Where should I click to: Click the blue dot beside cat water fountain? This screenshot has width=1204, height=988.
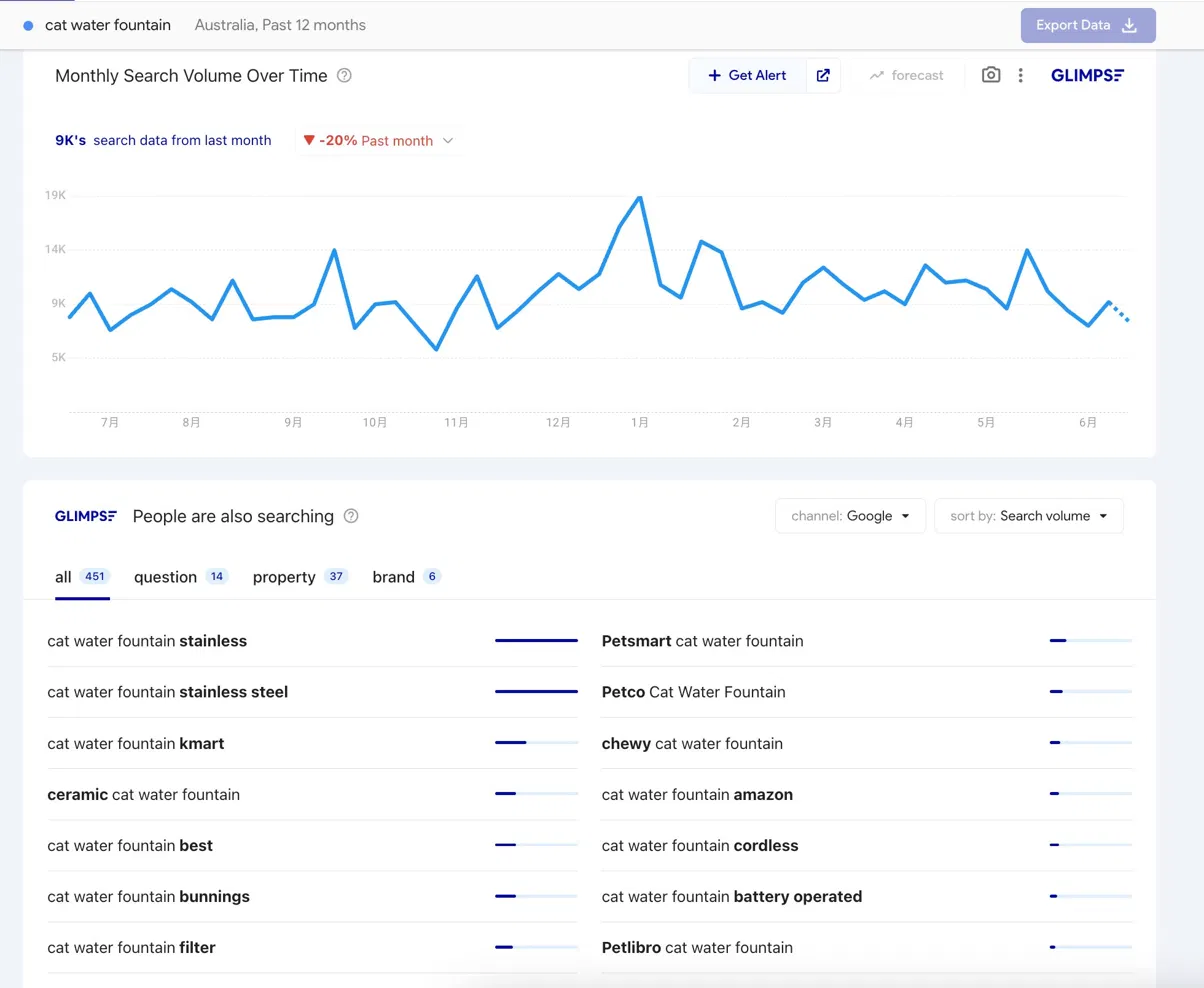(x=28, y=25)
